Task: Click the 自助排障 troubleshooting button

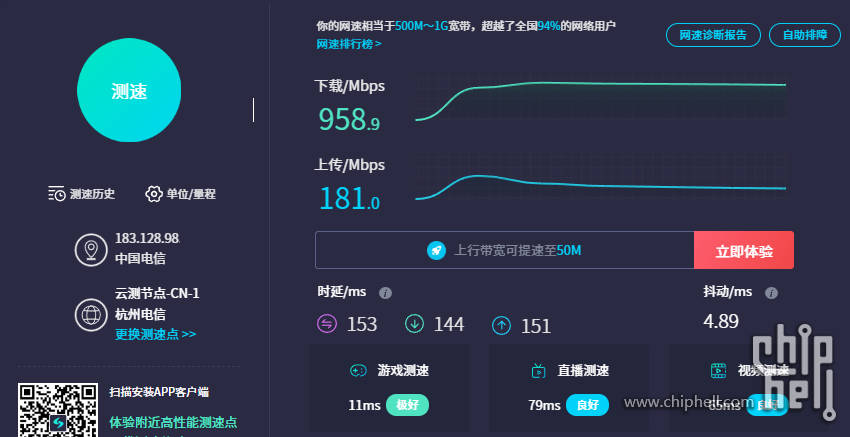Action: (806, 34)
